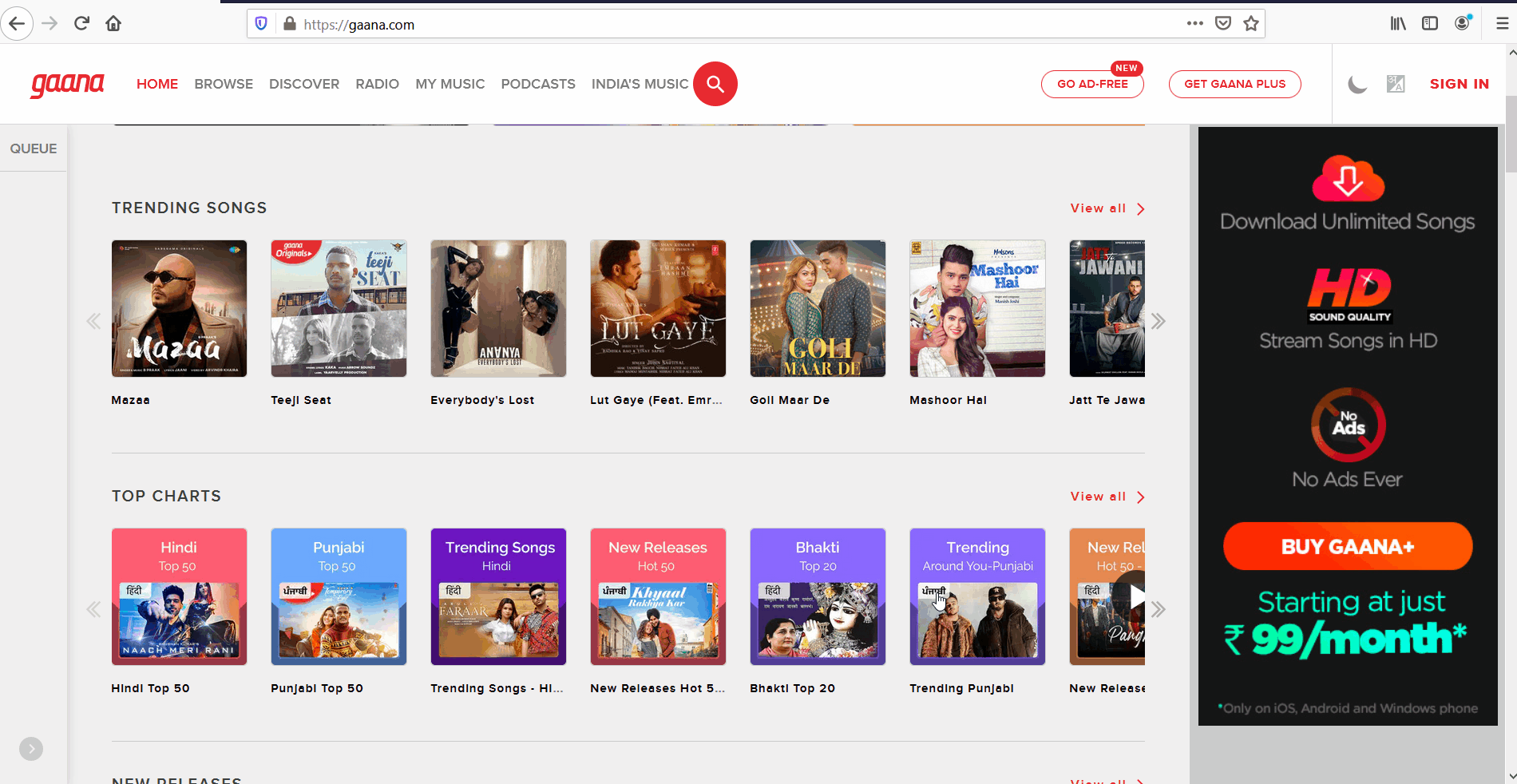Toggle the Firefox sidebar icon
This screenshot has height=784, width=1517.
click(x=1429, y=23)
